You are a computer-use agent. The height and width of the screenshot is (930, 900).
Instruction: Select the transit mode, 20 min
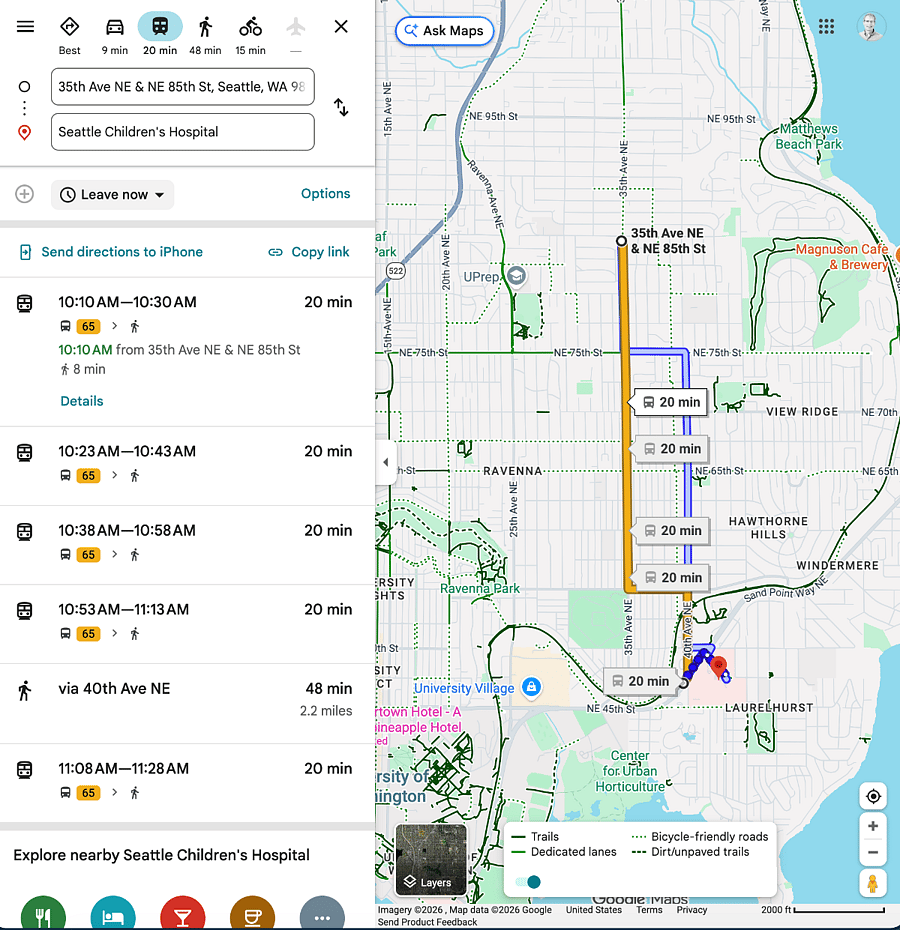160,36
